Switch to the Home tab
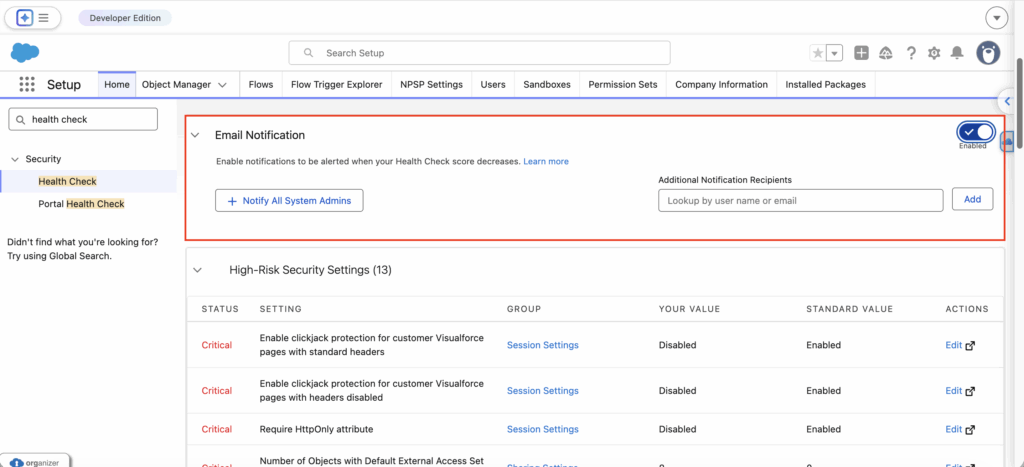 [x=117, y=84]
